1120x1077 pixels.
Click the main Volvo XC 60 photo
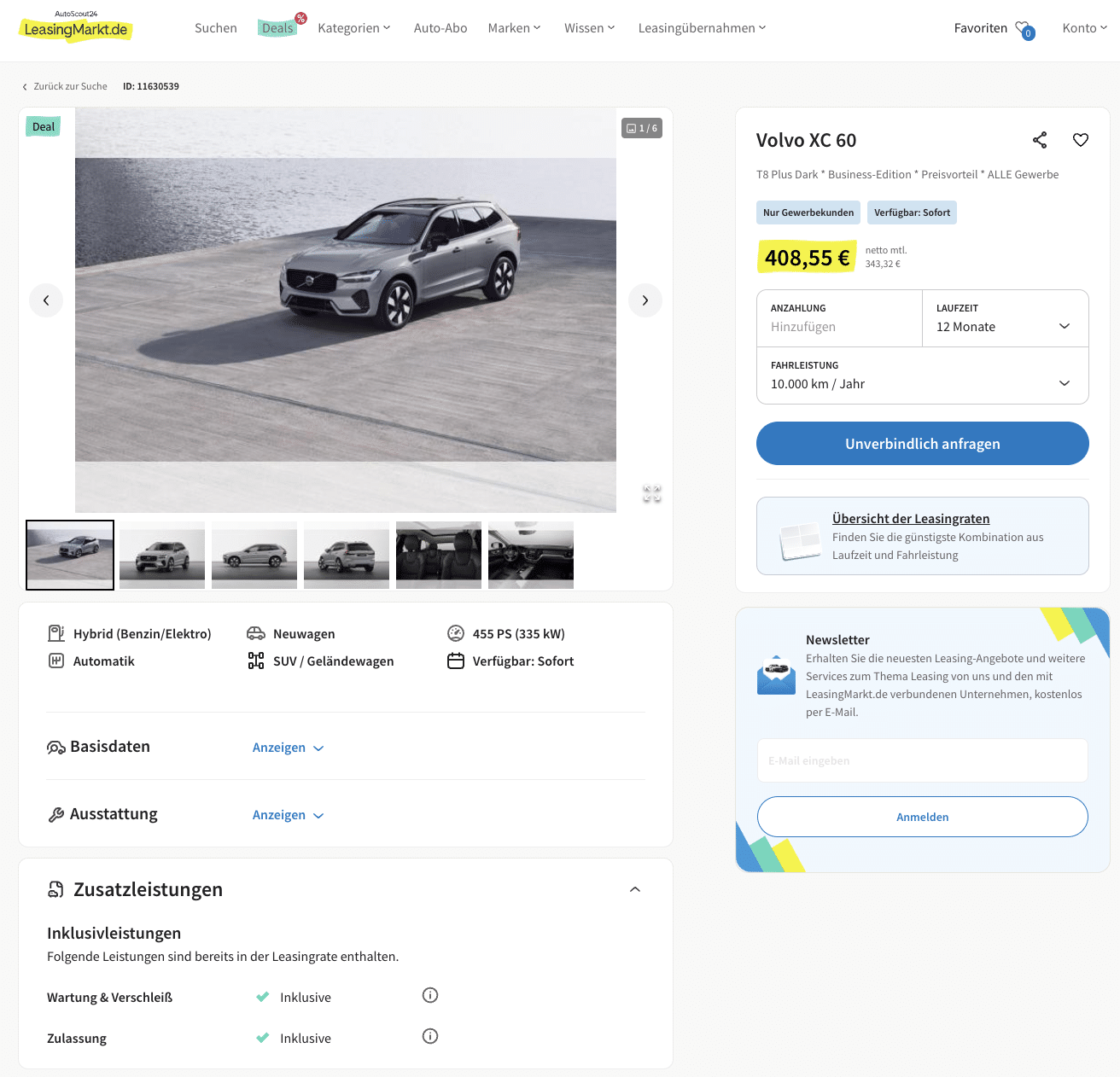(x=346, y=310)
